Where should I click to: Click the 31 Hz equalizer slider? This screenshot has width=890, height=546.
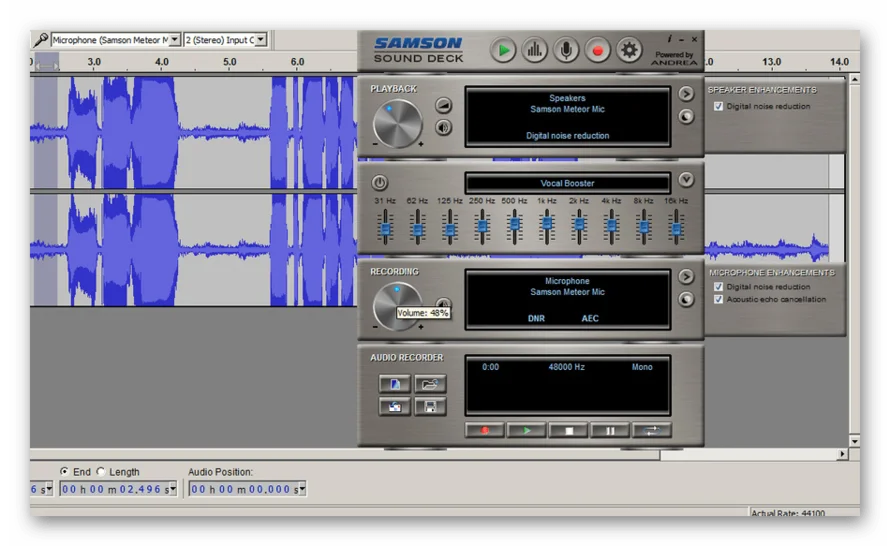385,227
